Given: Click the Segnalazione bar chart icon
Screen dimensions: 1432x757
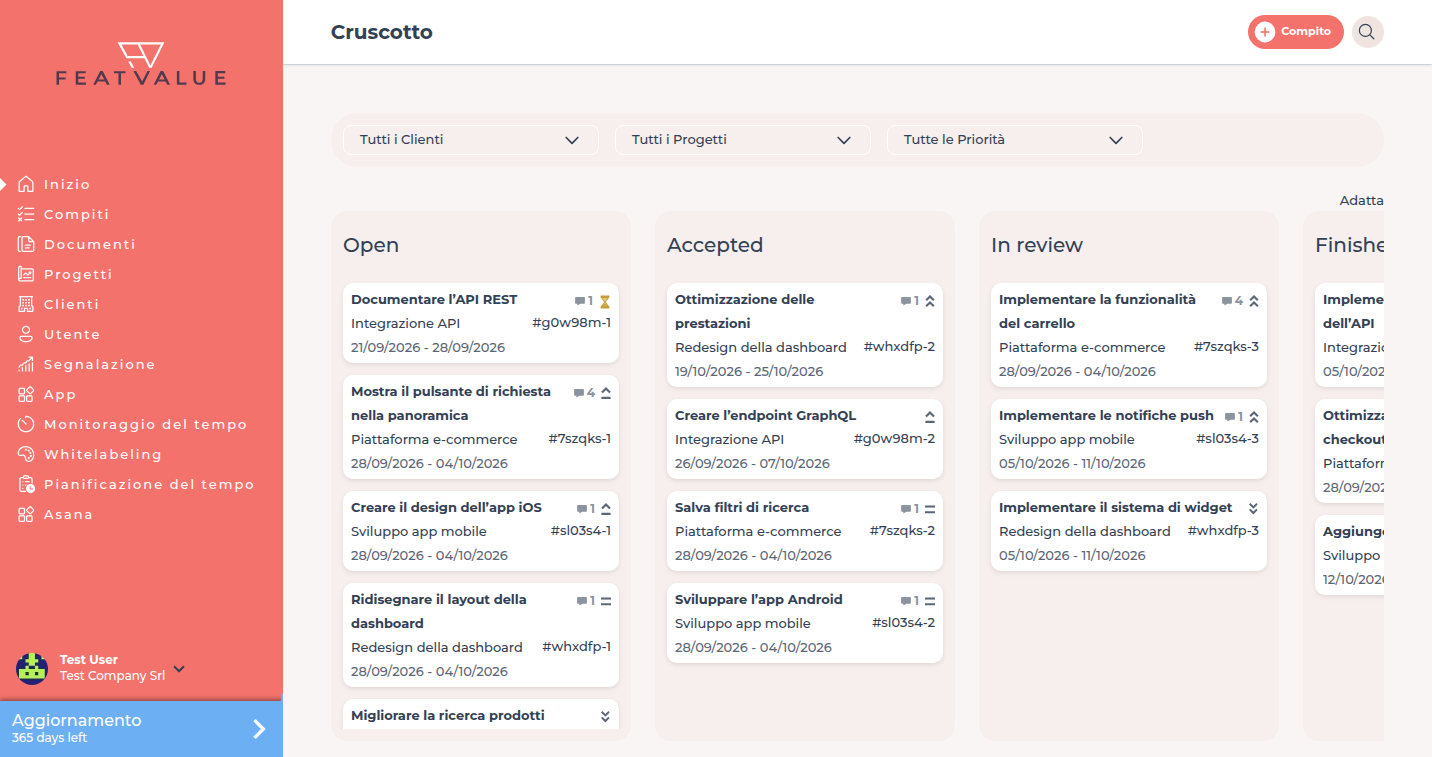Looking at the screenshot, I should (x=26, y=364).
